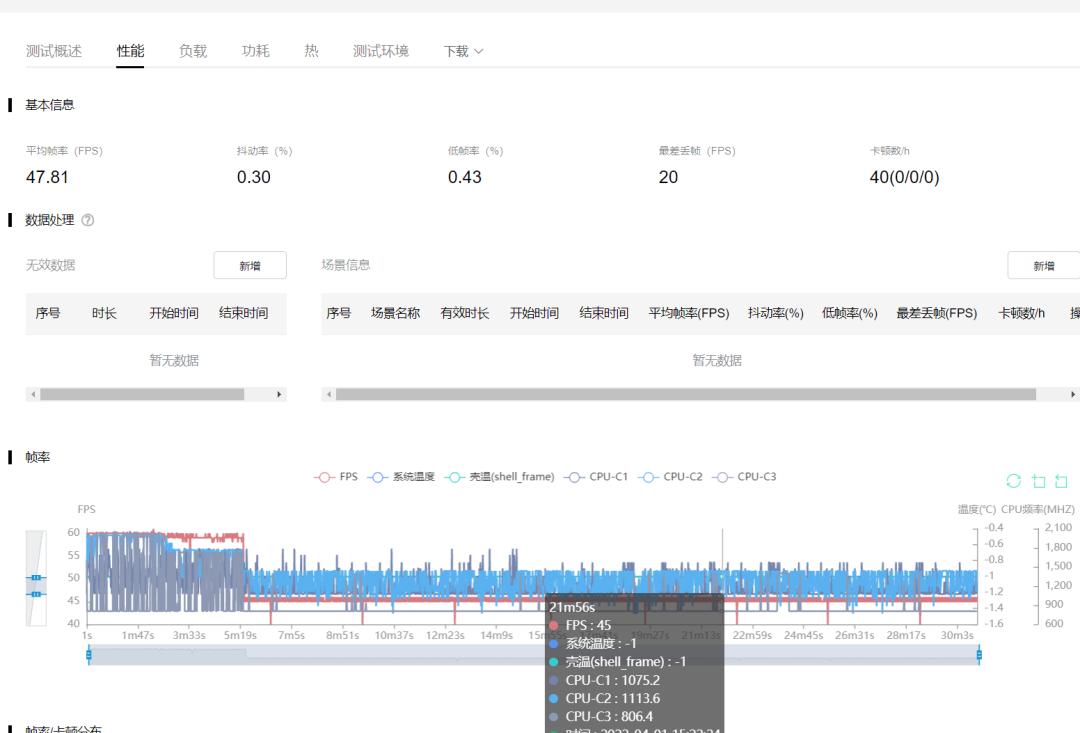1080x733 pixels.
Task: Click help icon beside 数据处理
Action: coord(87,220)
